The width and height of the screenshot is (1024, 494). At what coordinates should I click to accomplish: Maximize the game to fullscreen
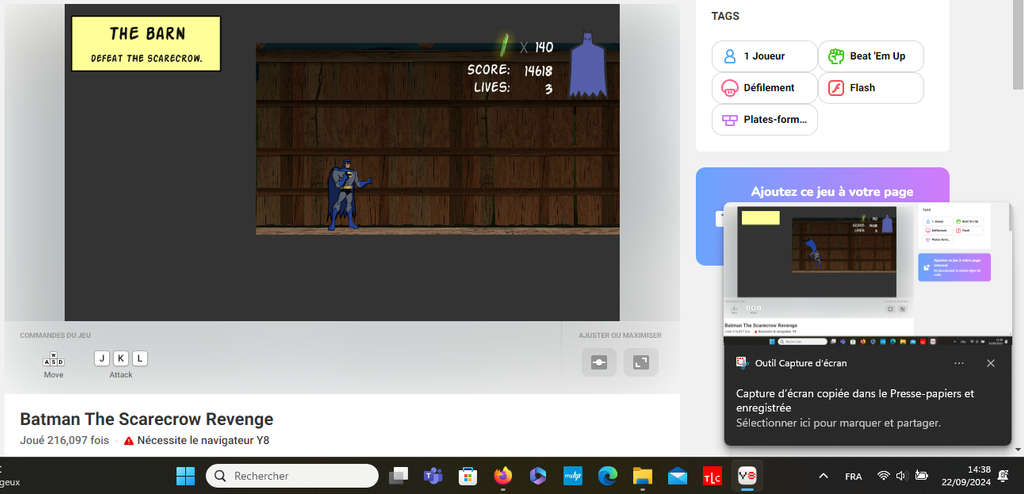point(641,362)
